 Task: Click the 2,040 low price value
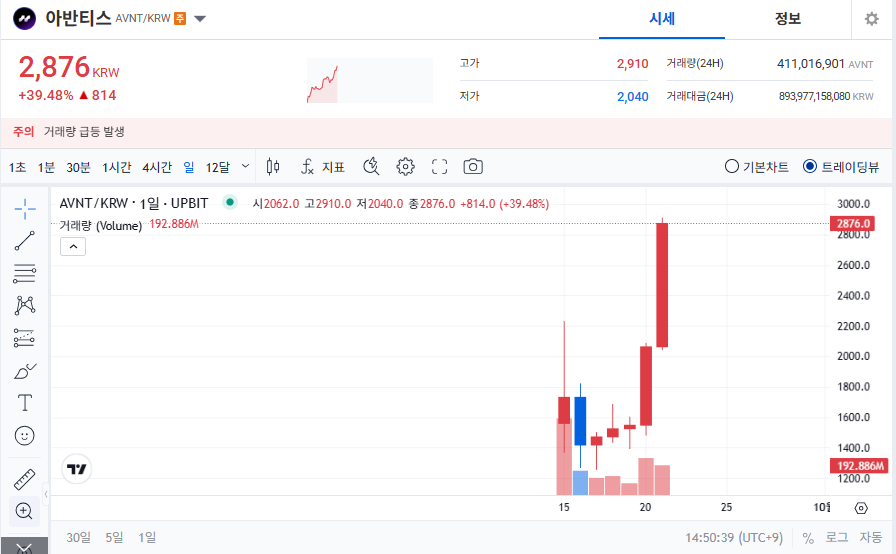tap(632, 97)
